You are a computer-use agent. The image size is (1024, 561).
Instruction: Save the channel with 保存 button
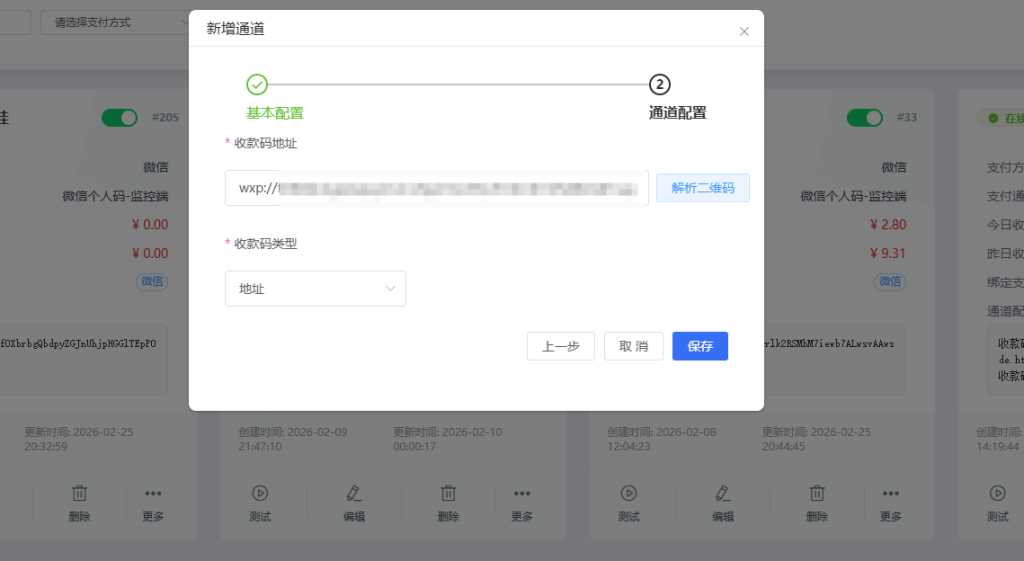pyautogui.click(x=700, y=346)
